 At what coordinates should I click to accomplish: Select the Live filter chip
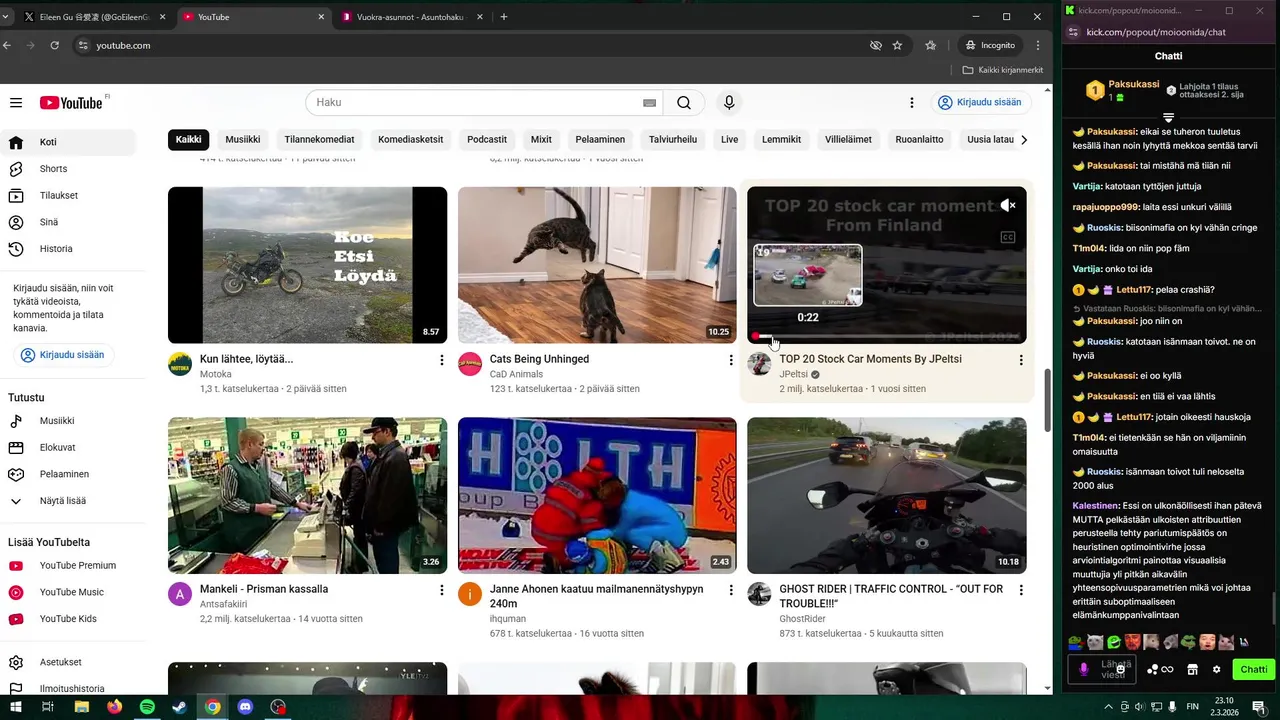(730, 139)
